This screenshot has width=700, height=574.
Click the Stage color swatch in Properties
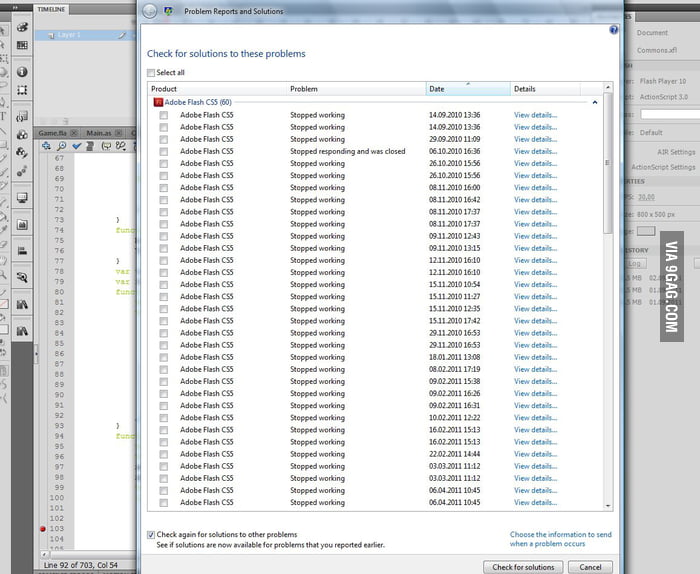646,231
